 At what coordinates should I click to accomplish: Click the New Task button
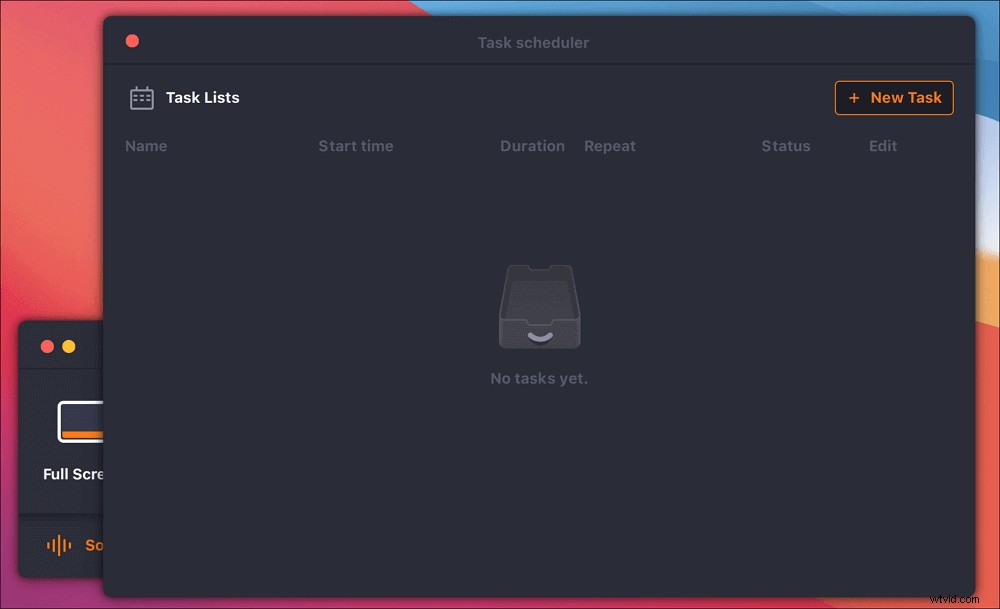(x=894, y=98)
